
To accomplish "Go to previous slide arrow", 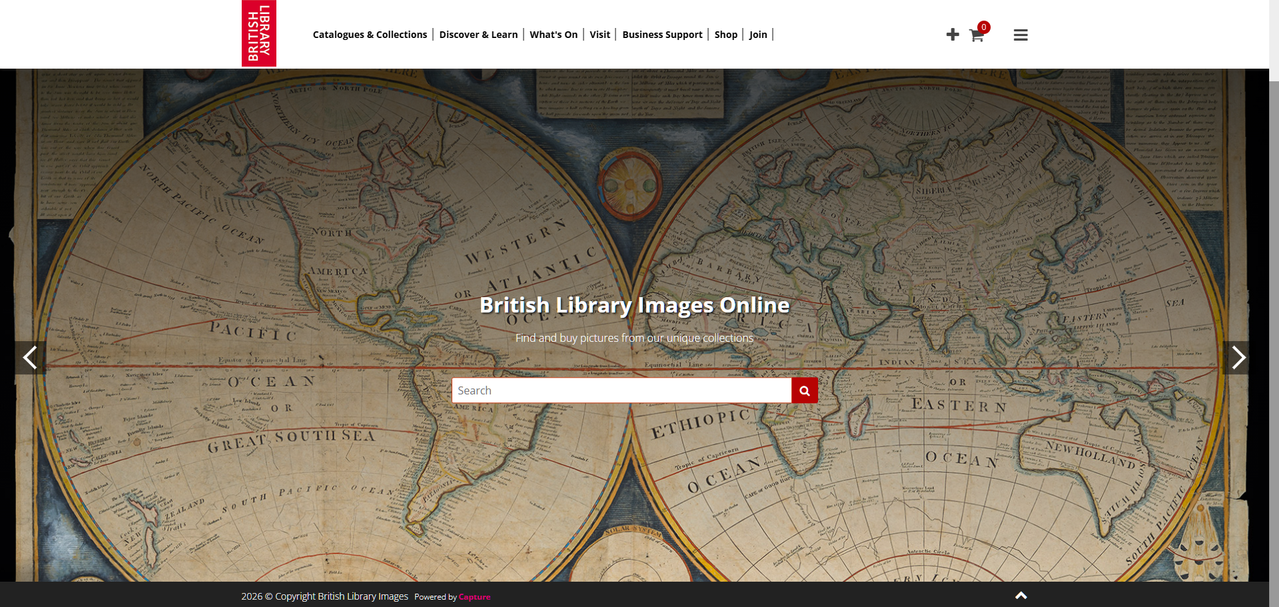I will 30,357.
